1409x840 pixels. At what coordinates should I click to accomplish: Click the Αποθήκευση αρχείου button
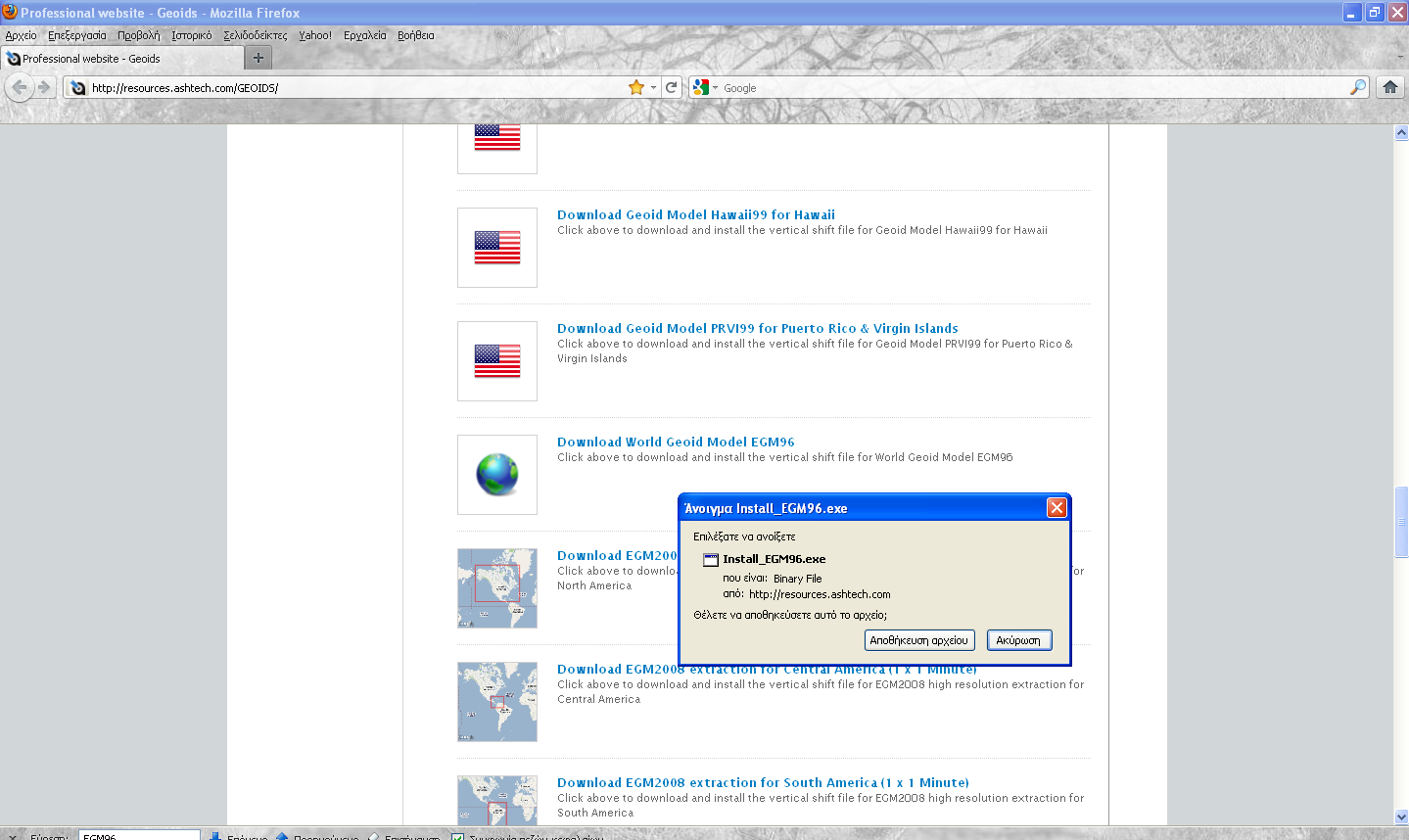point(919,640)
